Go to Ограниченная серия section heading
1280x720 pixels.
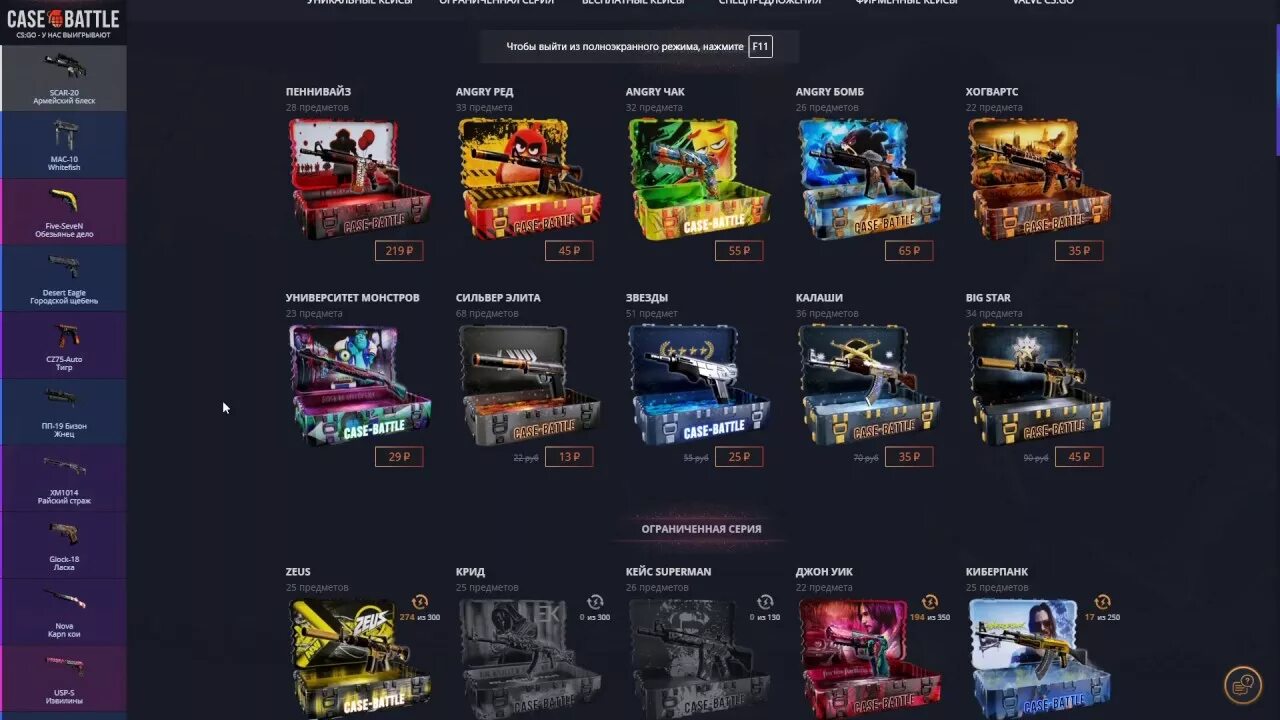(701, 529)
